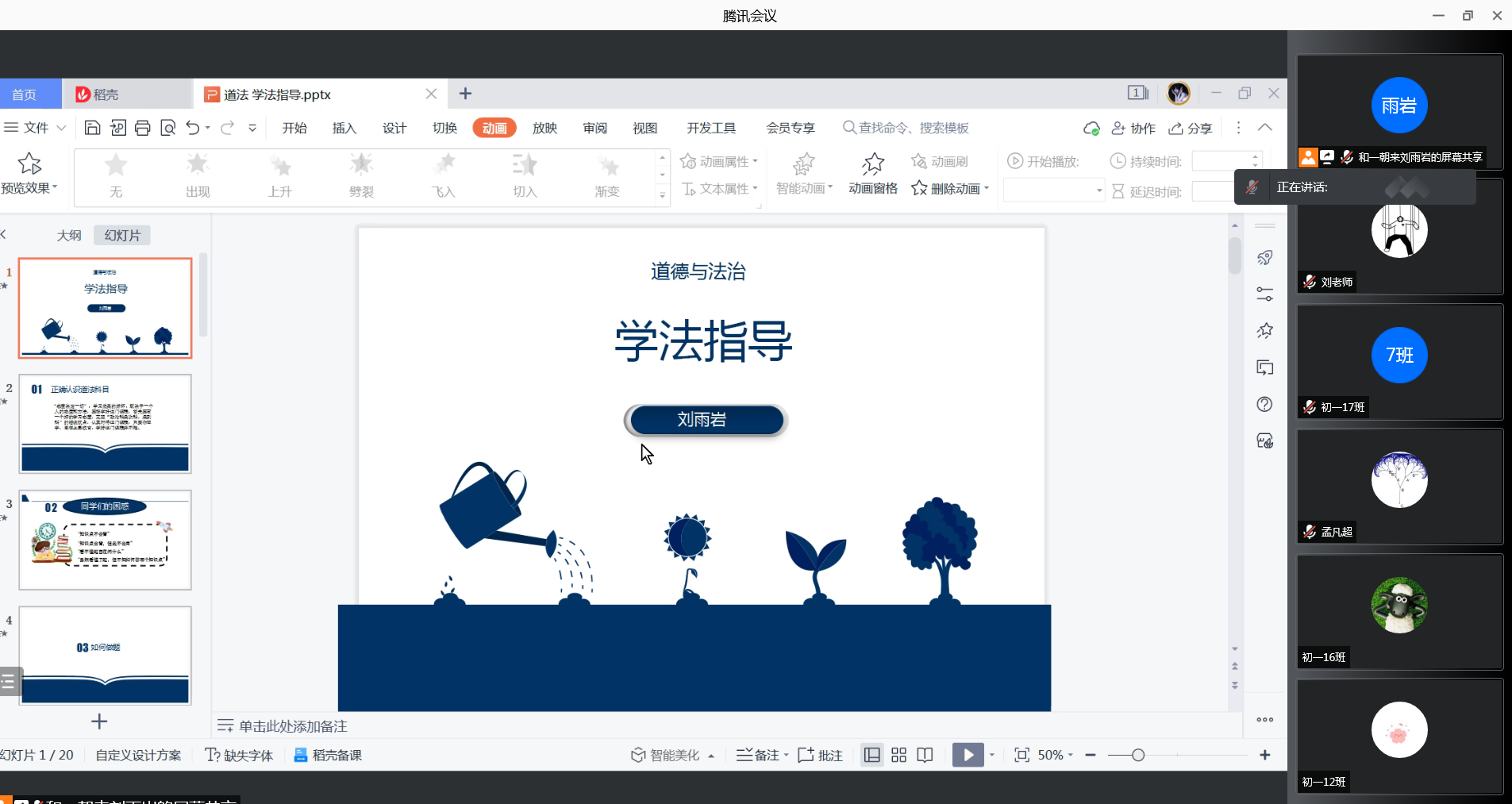Open the animation pane (动画窗格)

[x=873, y=174]
